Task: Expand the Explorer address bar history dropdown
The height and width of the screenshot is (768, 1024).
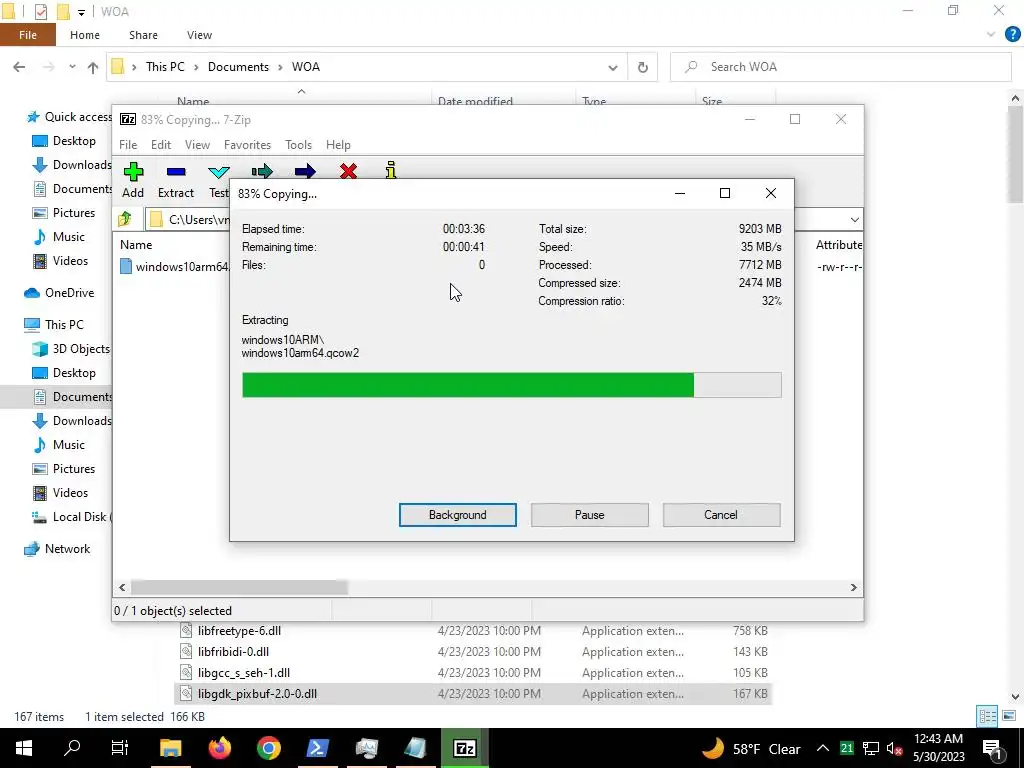Action: 613,67
